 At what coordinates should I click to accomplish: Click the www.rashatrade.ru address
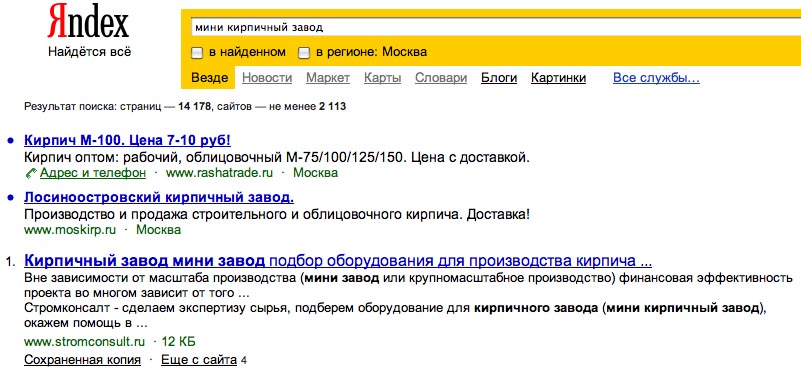[220, 173]
